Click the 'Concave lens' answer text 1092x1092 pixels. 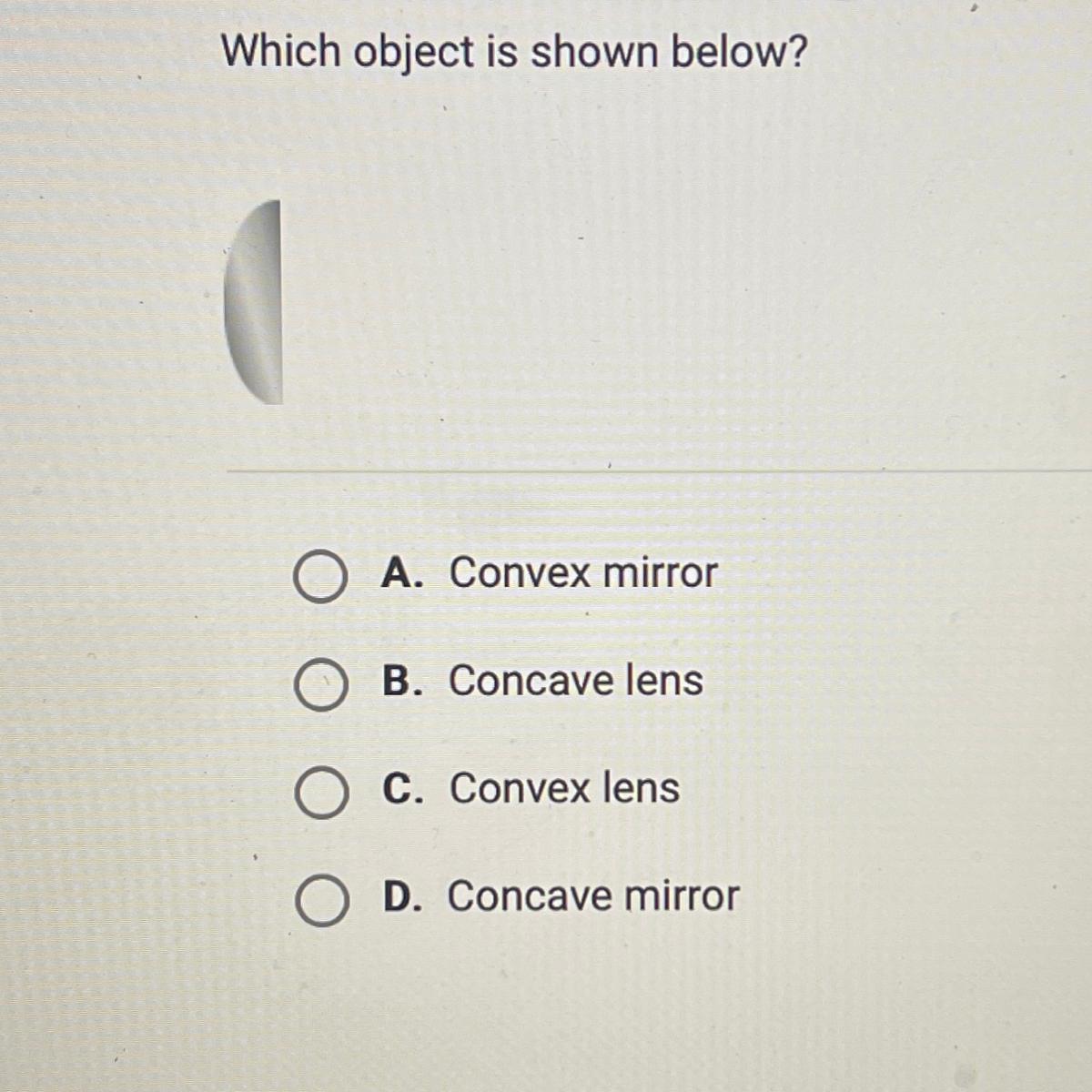576,681
